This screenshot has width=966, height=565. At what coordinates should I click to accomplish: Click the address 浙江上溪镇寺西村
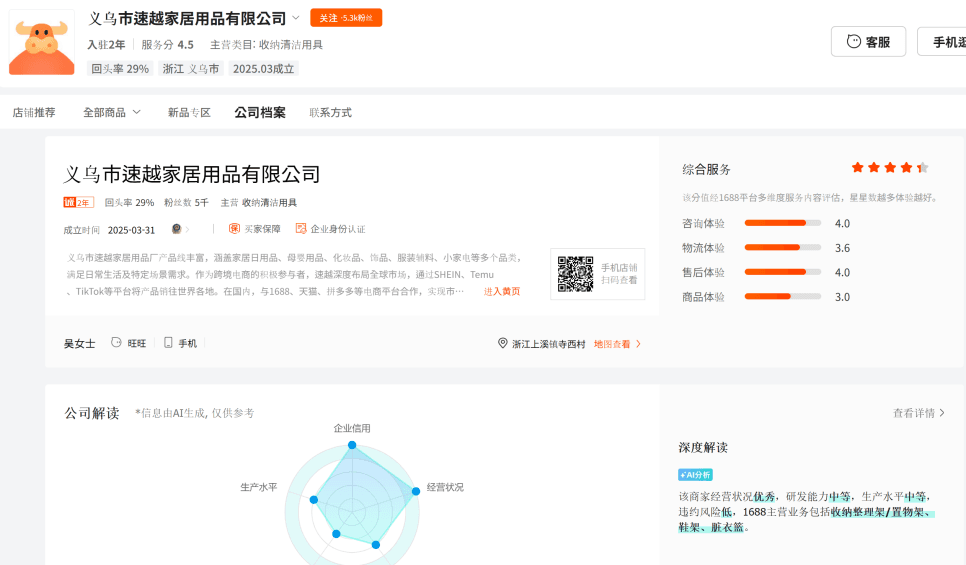pos(549,344)
